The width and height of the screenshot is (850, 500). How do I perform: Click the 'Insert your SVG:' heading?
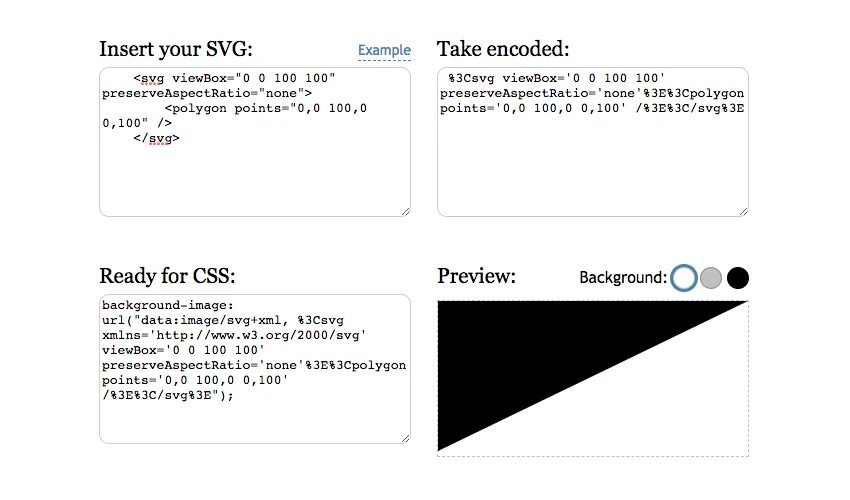point(176,49)
